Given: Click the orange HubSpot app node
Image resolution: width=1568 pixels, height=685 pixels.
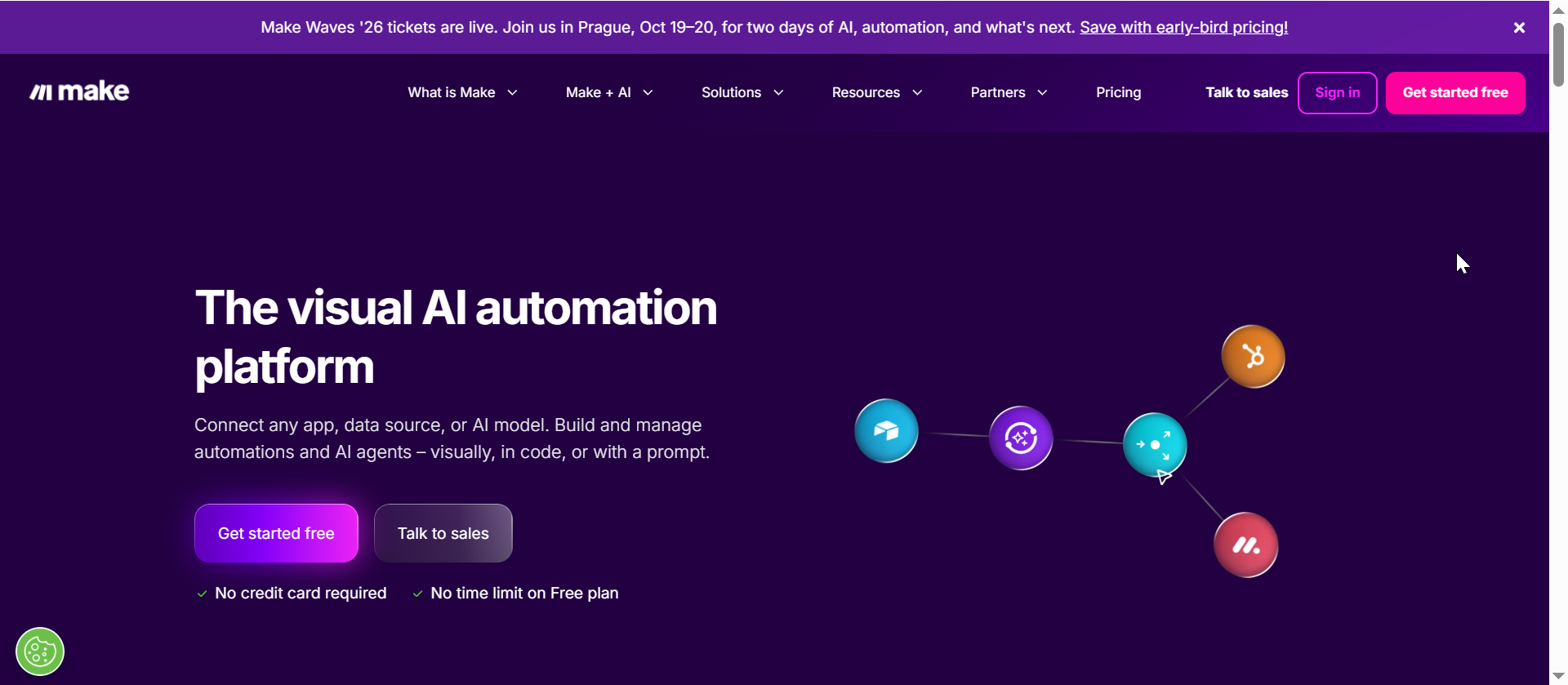Looking at the screenshot, I should (x=1253, y=357).
